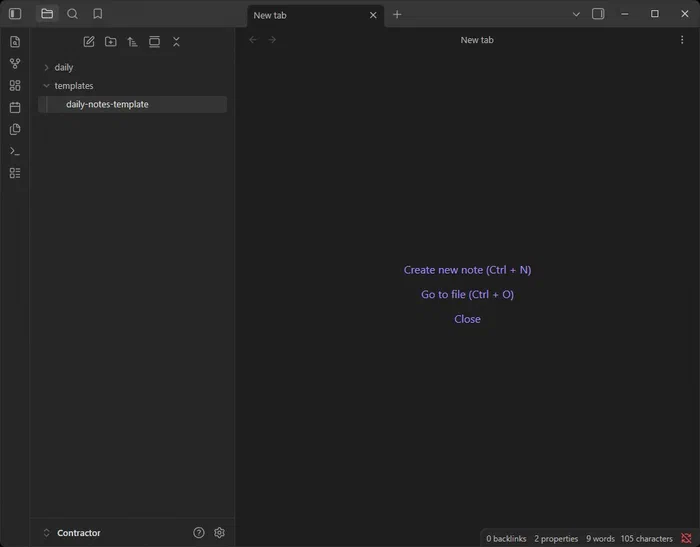Click red sync status icon
Viewport: 700px width, 547px height.
686,539
